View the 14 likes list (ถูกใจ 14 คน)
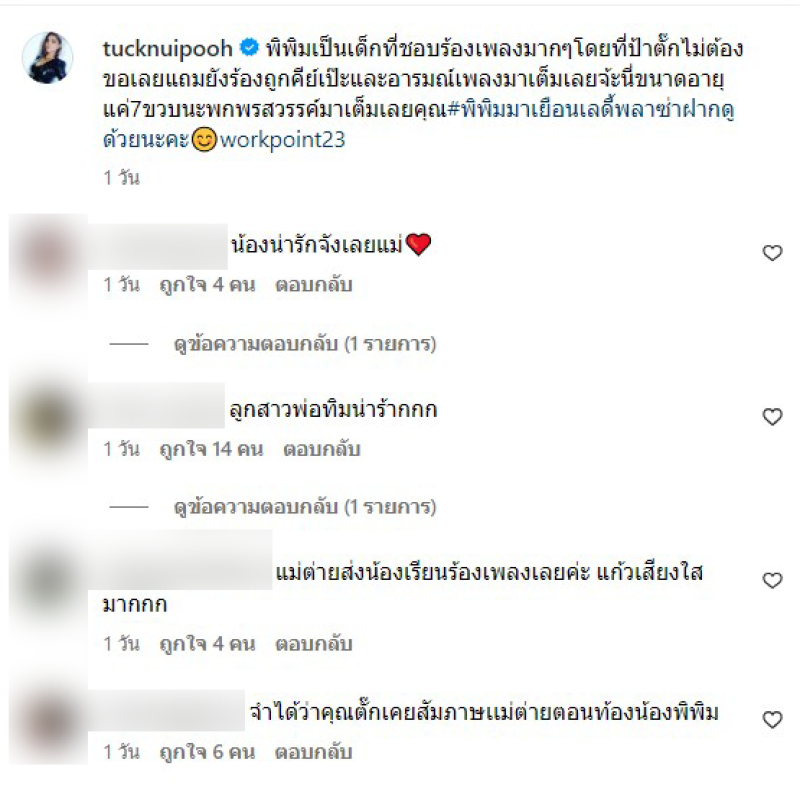 211,449
